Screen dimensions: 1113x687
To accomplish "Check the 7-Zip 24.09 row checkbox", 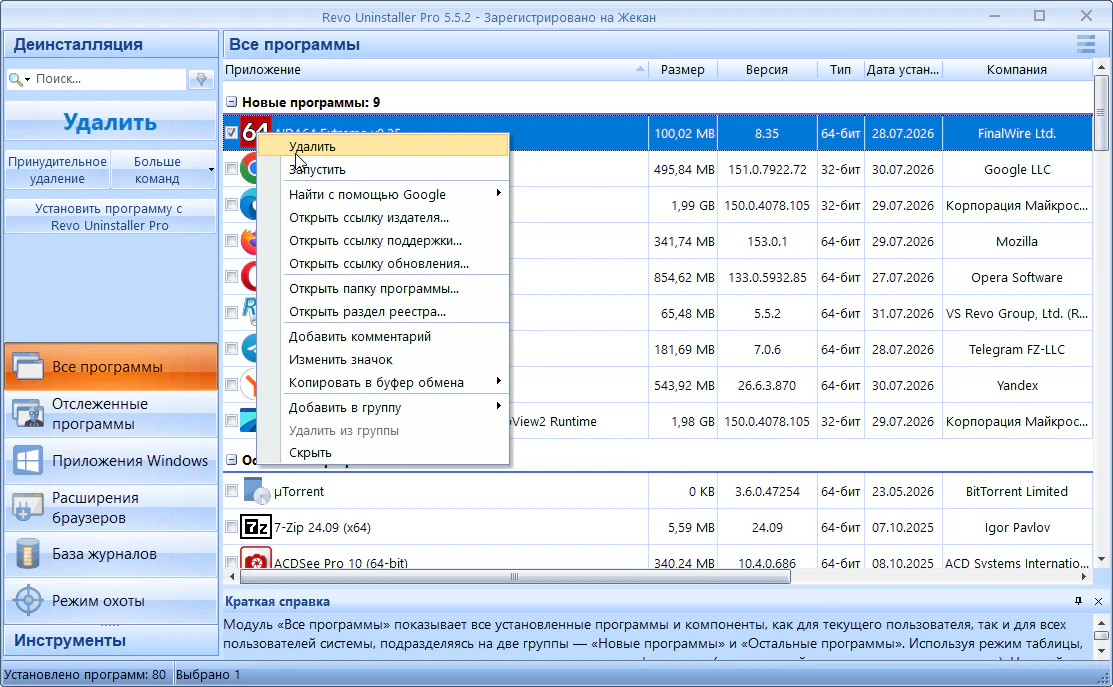I will [x=231, y=527].
